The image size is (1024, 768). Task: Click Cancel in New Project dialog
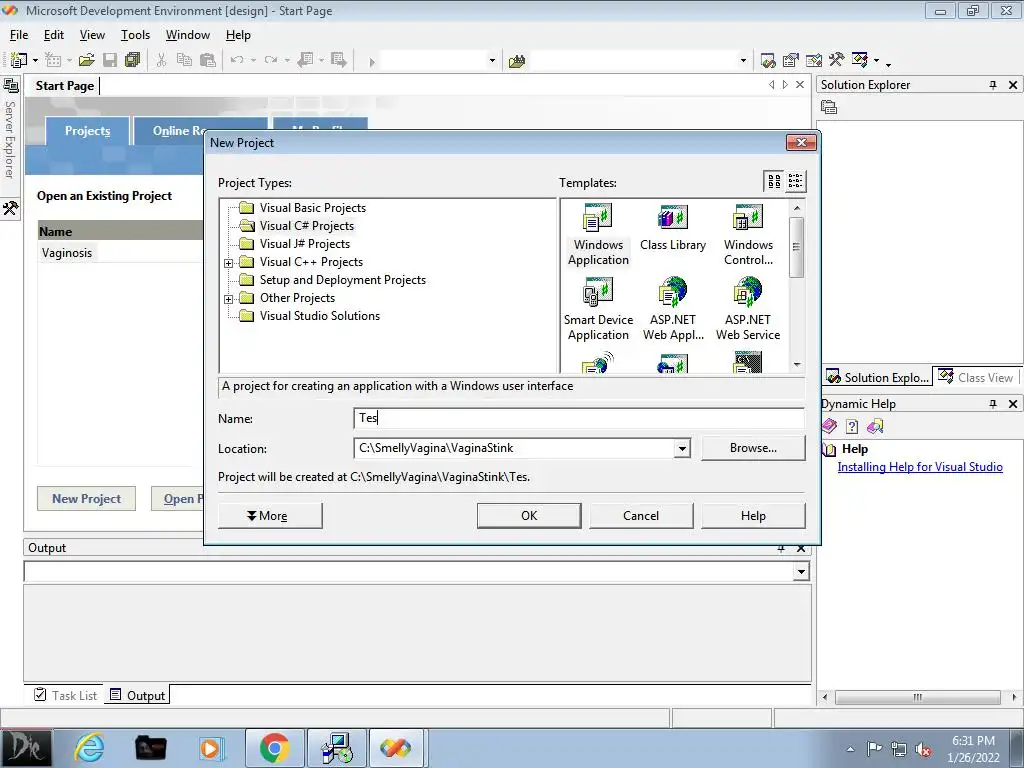pos(641,515)
